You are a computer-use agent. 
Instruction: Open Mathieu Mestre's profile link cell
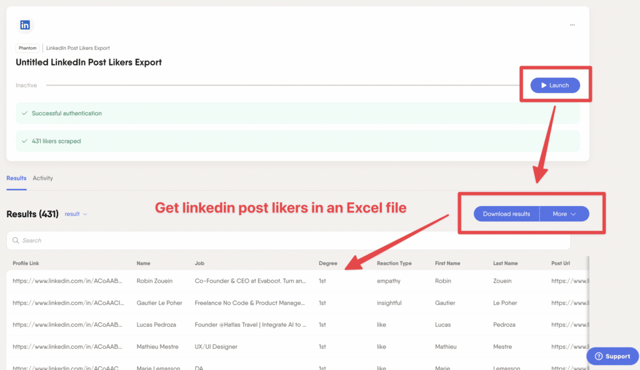[x=67, y=347]
